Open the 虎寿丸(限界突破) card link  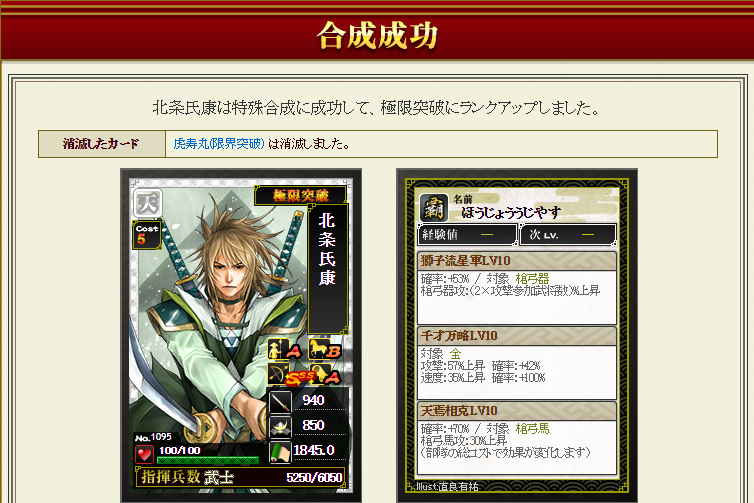pyautogui.click(x=219, y=144)
